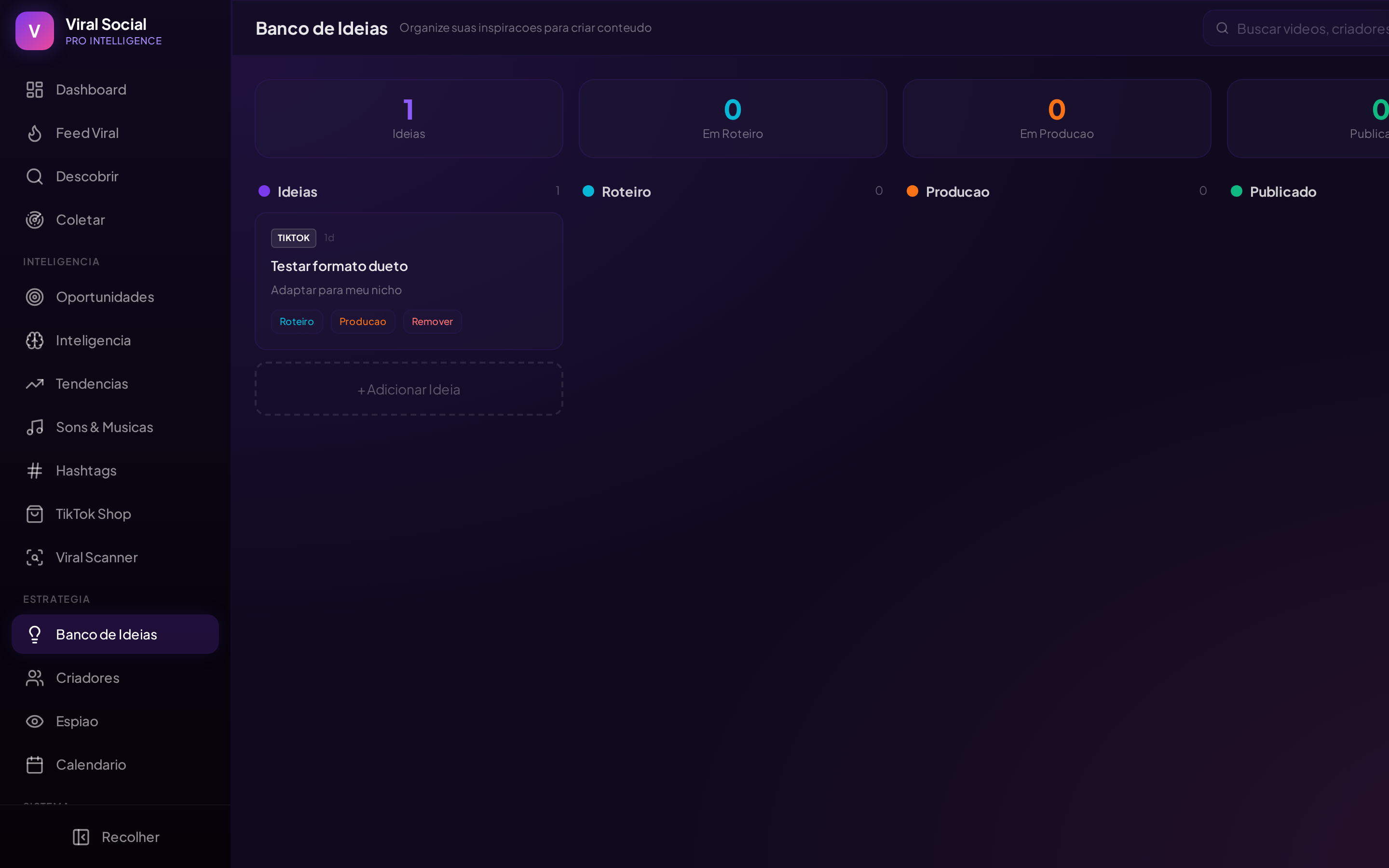Click the Oportunidades target icon
The image size is (1389, 868).
34,297
